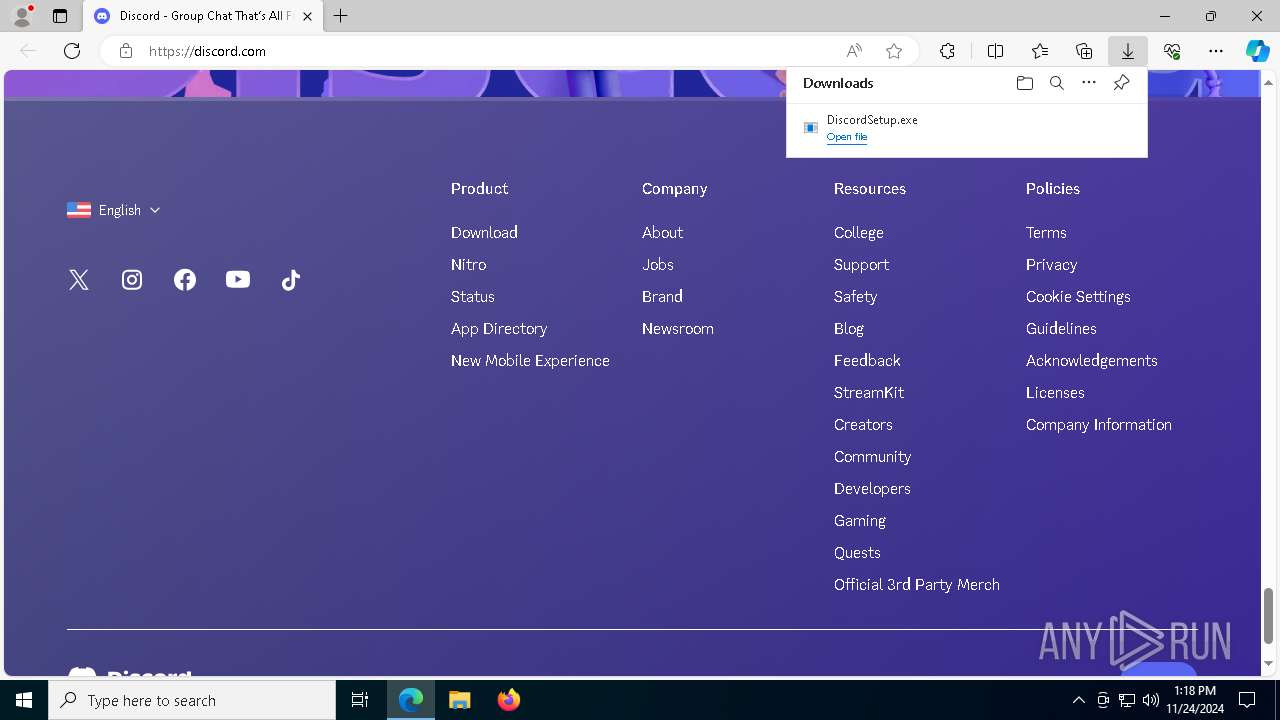Image resolution: width=1280 pixels, height=720 pixels.
Task: Open the Terms link
Action: pos(1046,232)
